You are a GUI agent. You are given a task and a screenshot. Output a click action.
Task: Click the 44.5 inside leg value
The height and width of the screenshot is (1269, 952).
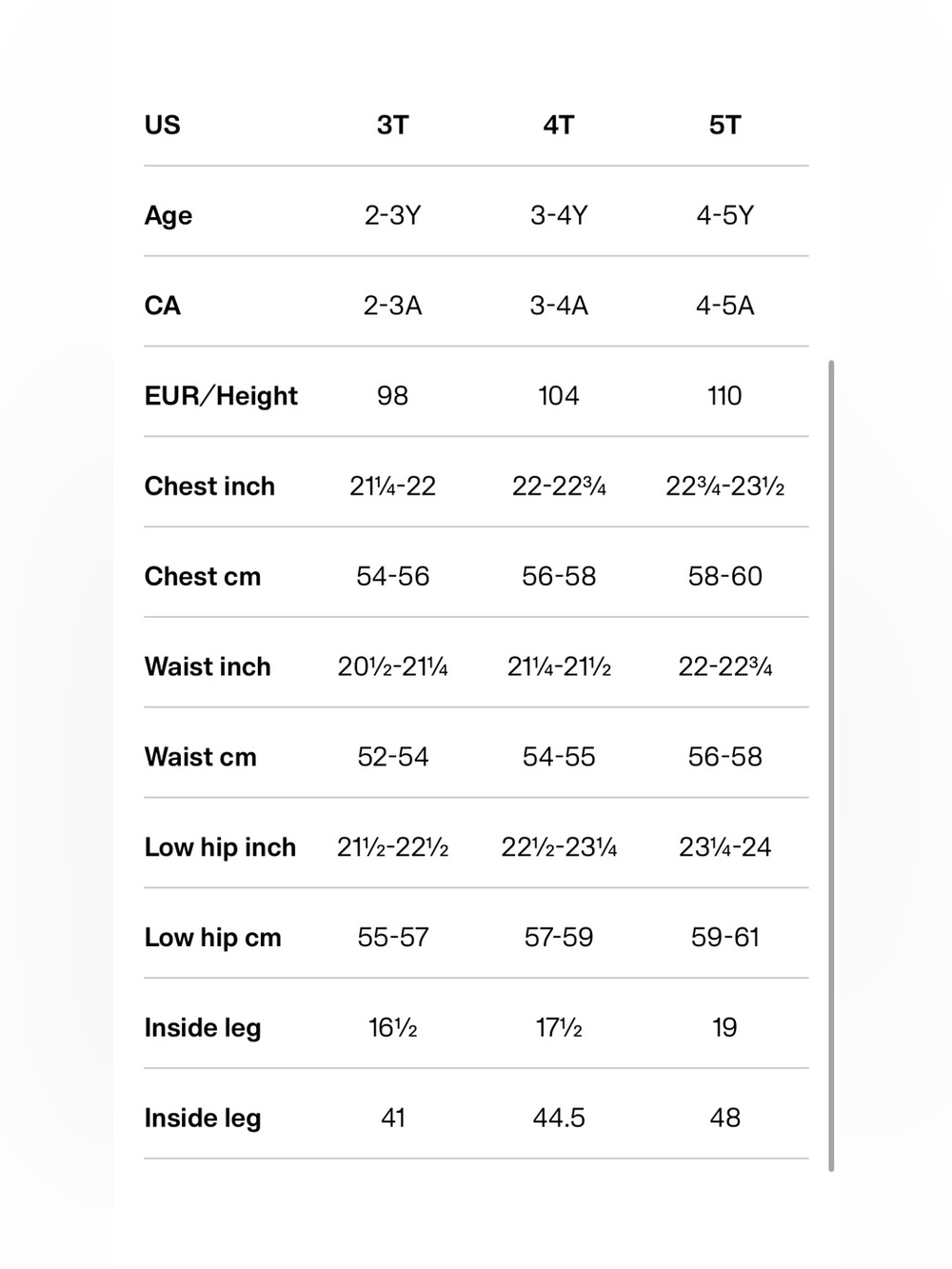[559, 1118]
